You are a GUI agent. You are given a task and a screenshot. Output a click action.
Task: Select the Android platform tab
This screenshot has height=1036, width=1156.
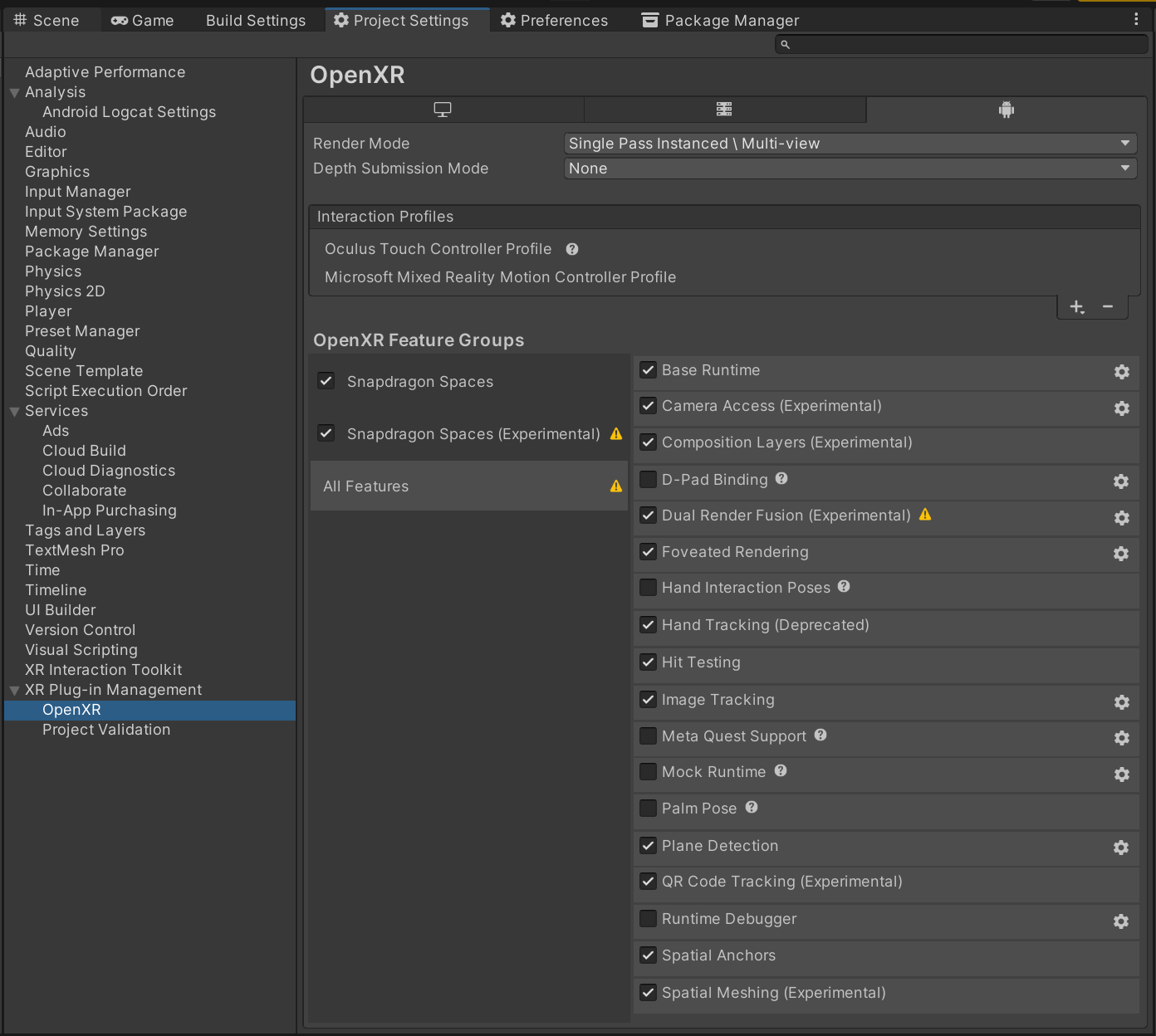pyautogui.click(x=1007, y=110)
